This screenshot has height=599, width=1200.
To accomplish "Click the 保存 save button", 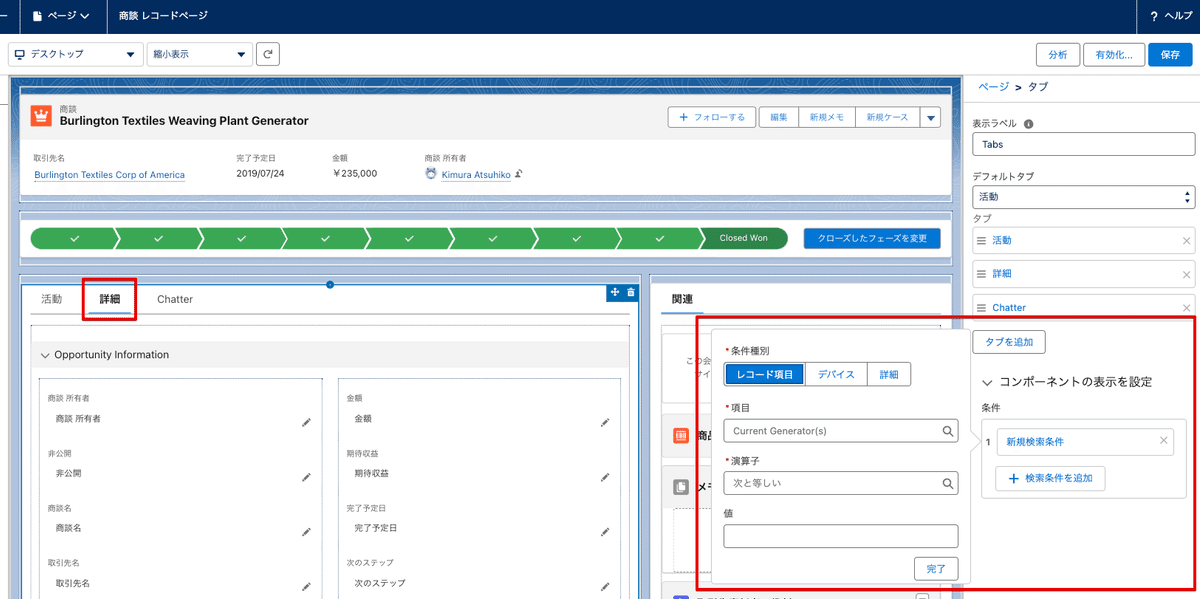I will pos(1170,55).
